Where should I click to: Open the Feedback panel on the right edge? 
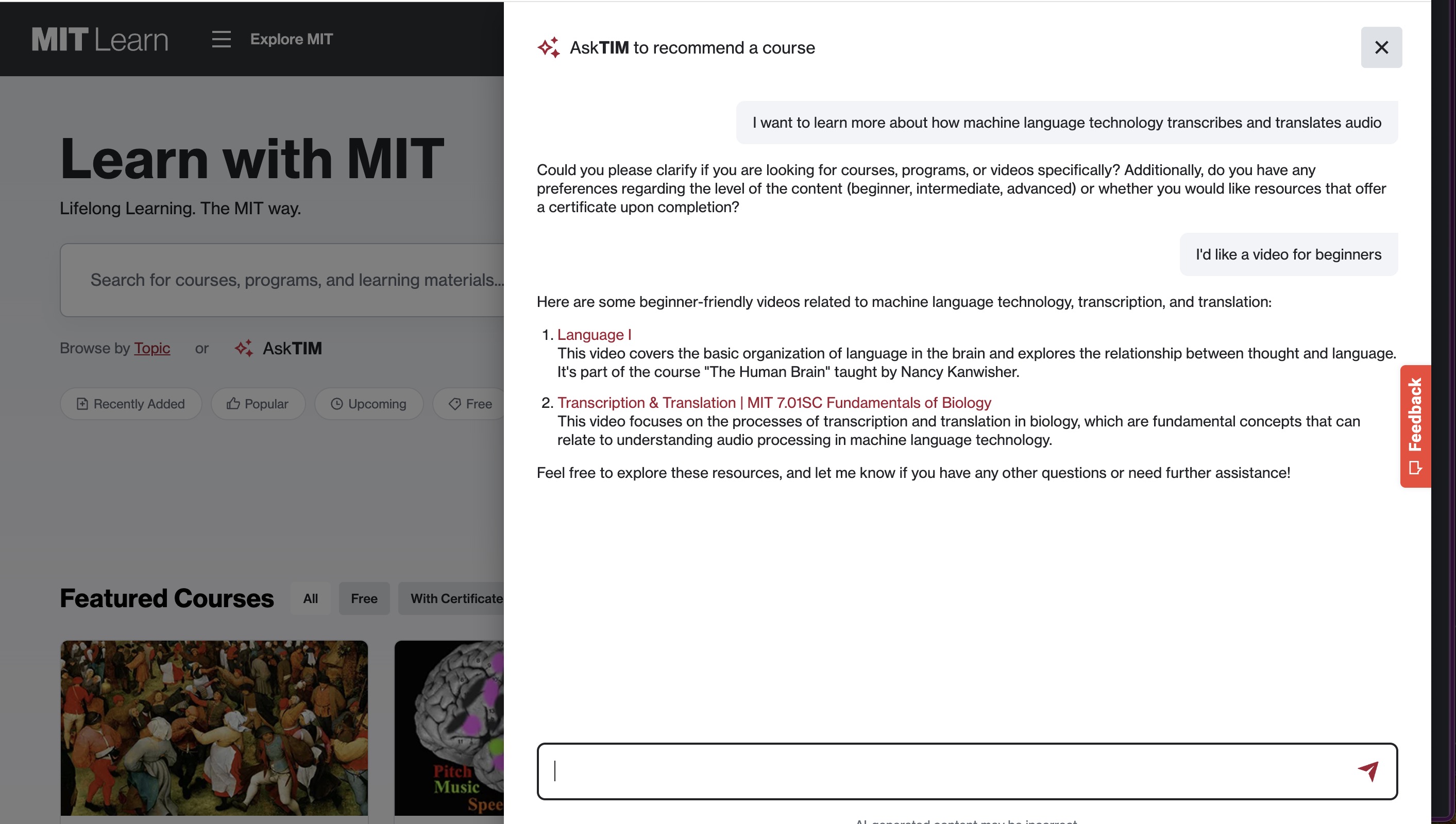pyautogui.click(x=1416, y=424)
